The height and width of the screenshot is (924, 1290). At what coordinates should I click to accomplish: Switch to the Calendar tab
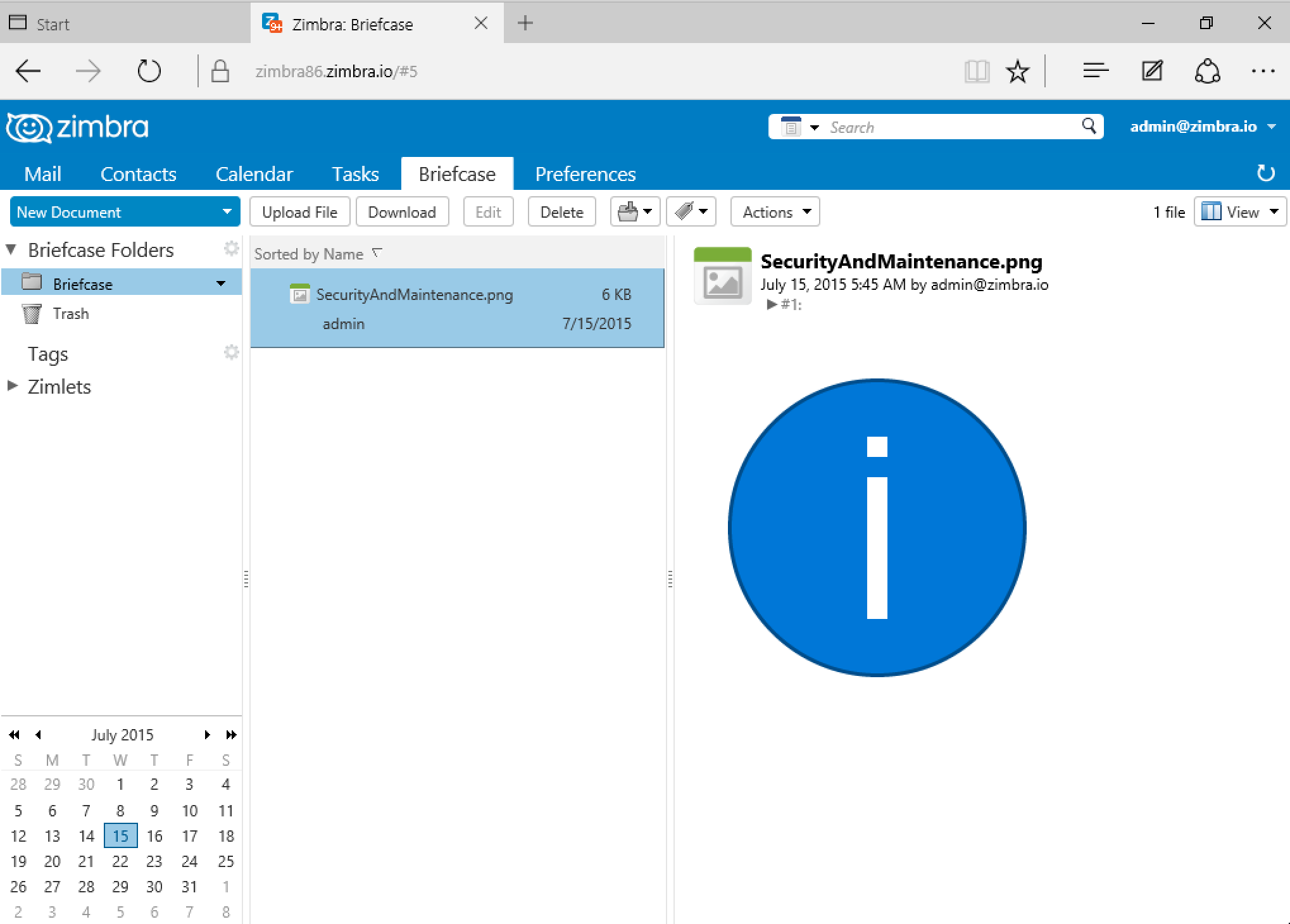point(254,174)
